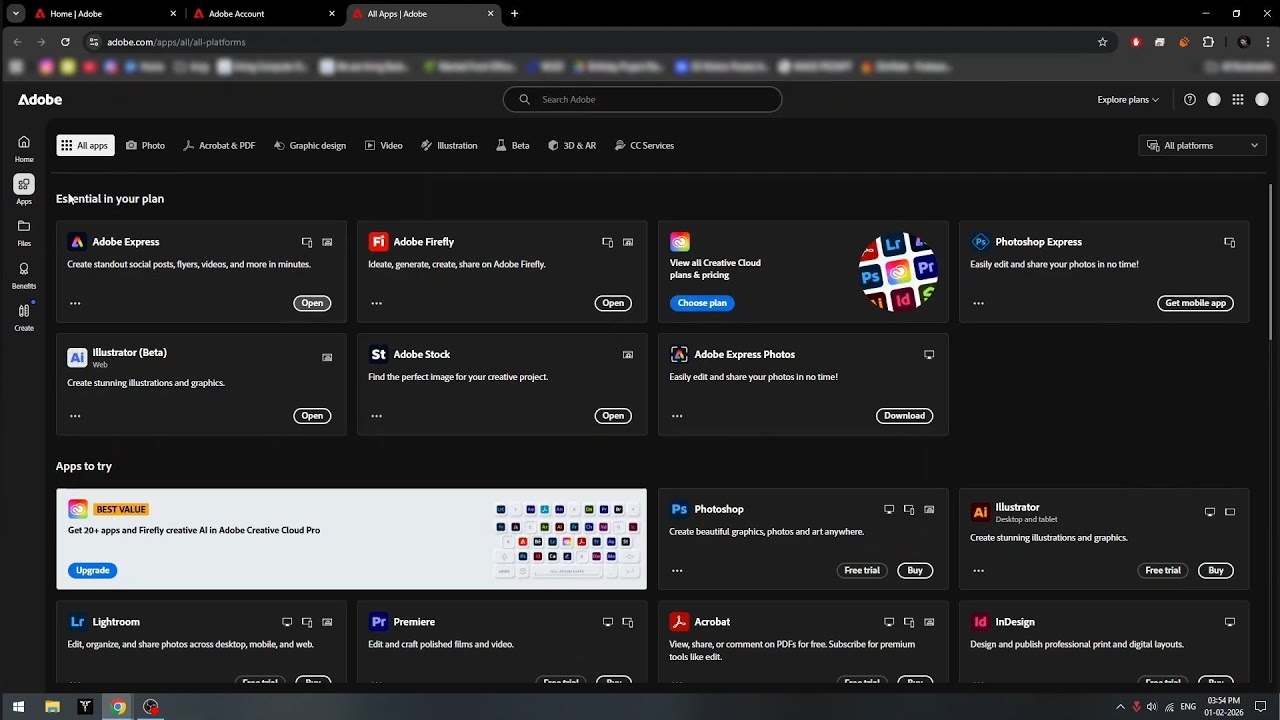Click the Search Adobe field

(x=642, y=99)
